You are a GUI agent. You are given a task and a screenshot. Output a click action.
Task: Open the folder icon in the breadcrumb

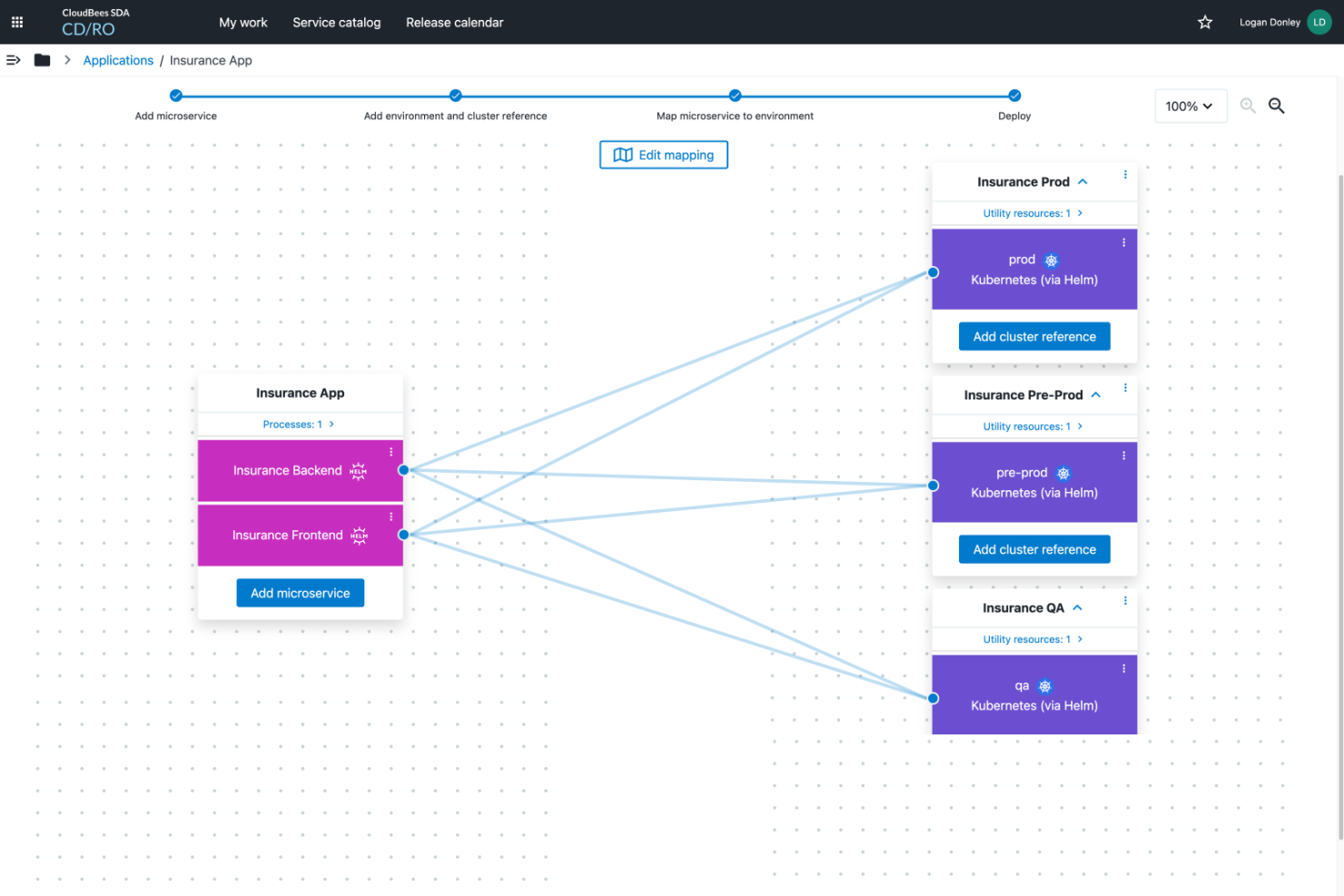click(x=42, y=59)
